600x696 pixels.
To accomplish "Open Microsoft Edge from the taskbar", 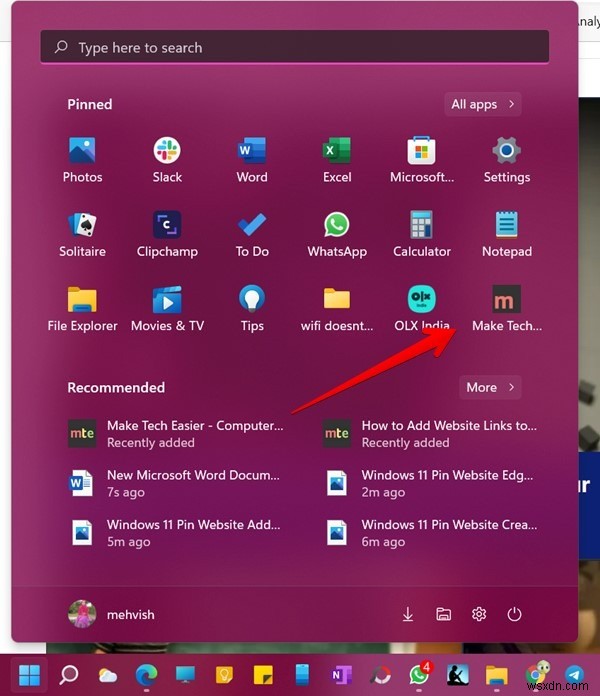I will [146, 675].
